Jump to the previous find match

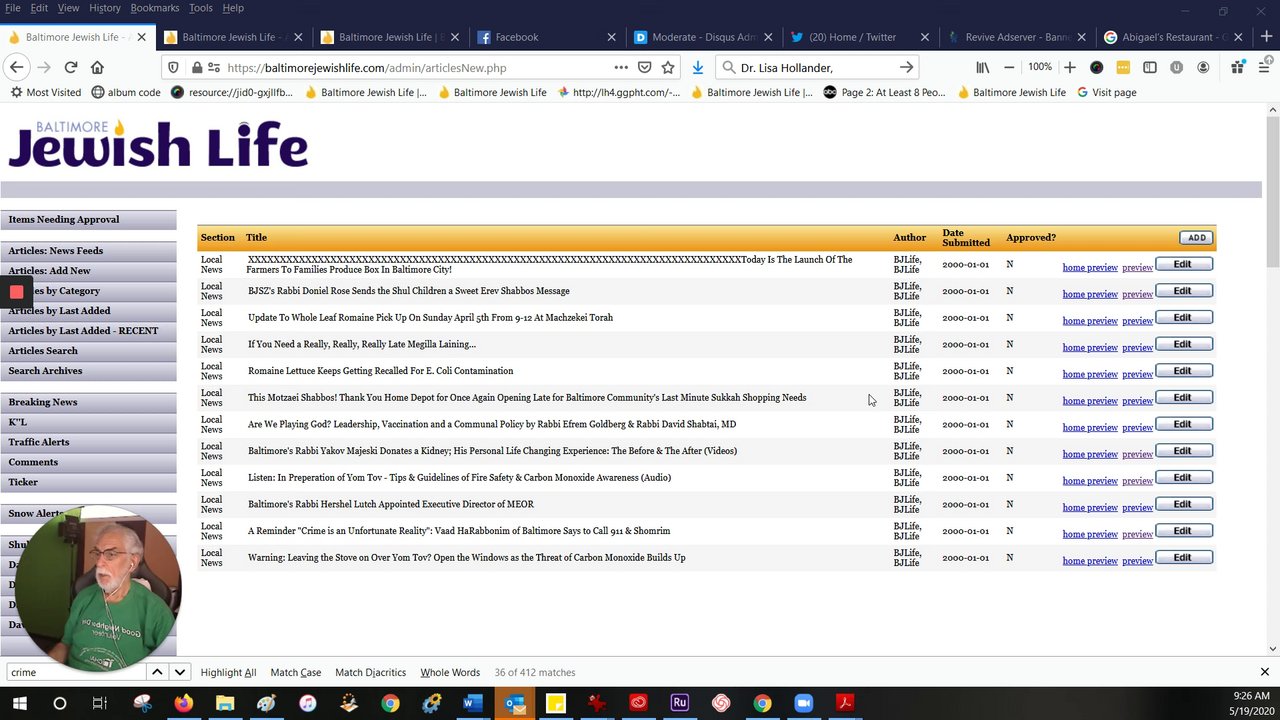point(157,672)
